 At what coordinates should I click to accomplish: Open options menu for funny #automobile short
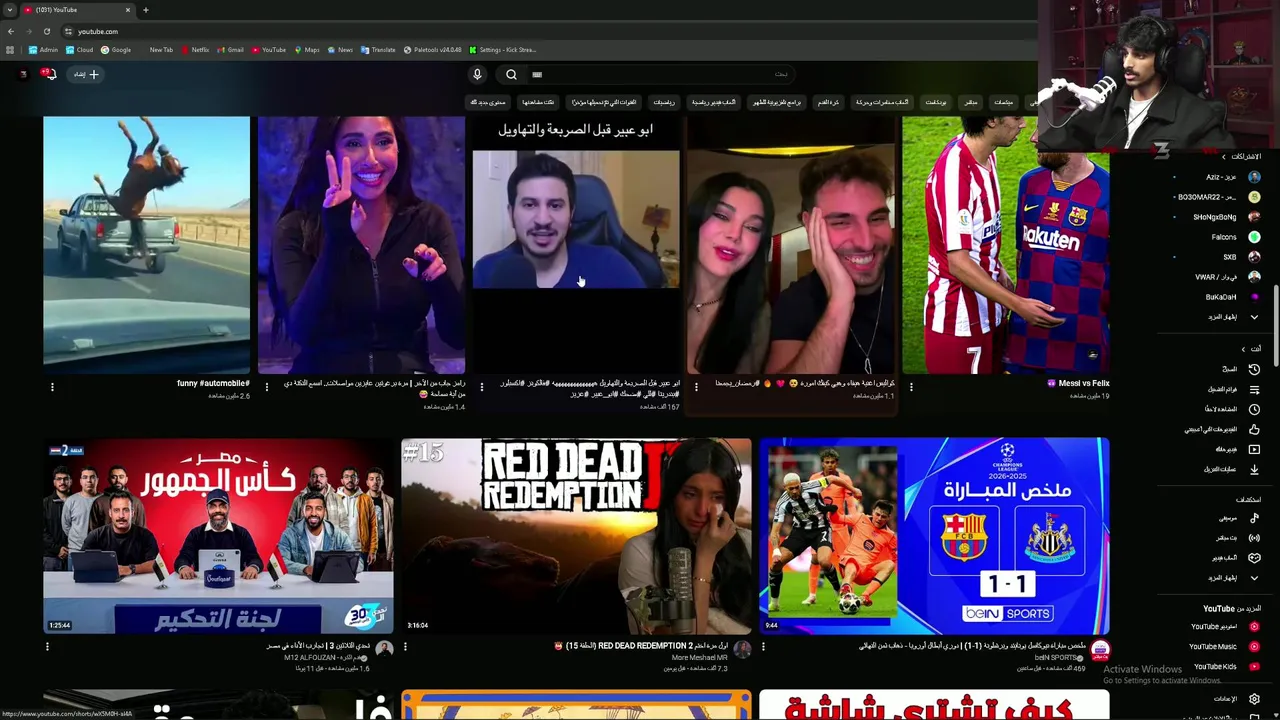[x=52, y=386]
